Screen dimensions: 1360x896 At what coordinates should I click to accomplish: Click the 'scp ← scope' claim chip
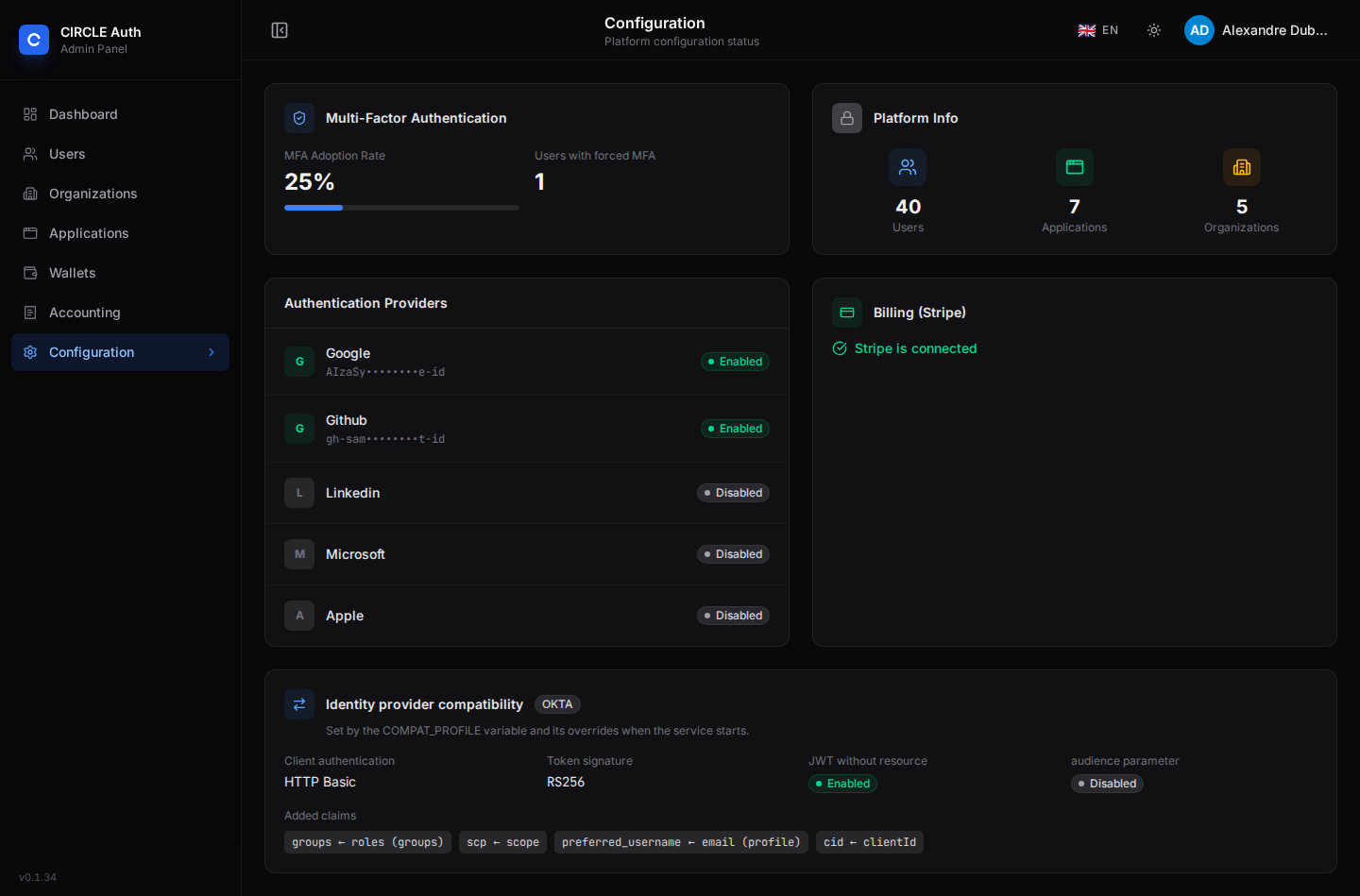click(502, 842)
